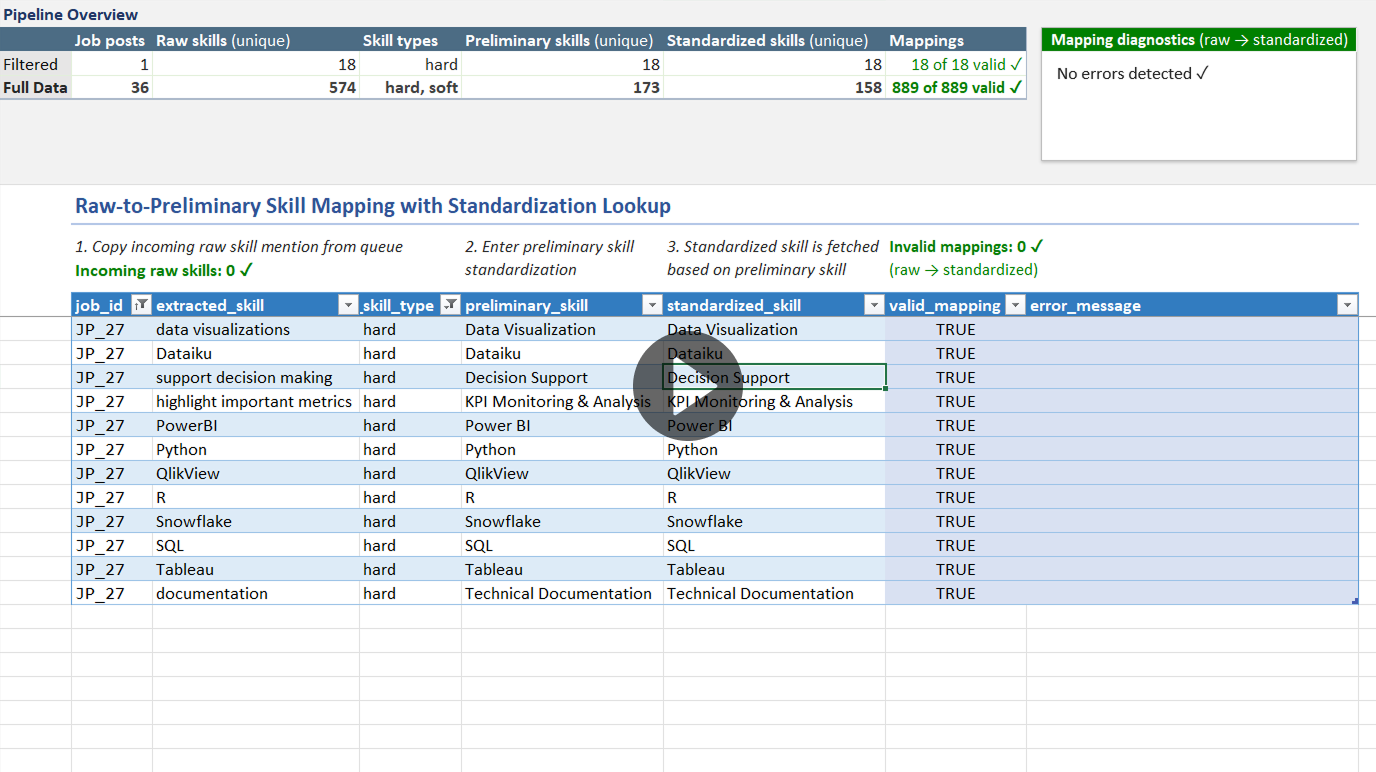Select the 'SQL' preliminary skill cell

pyautogui.click(x=562, y=545)
